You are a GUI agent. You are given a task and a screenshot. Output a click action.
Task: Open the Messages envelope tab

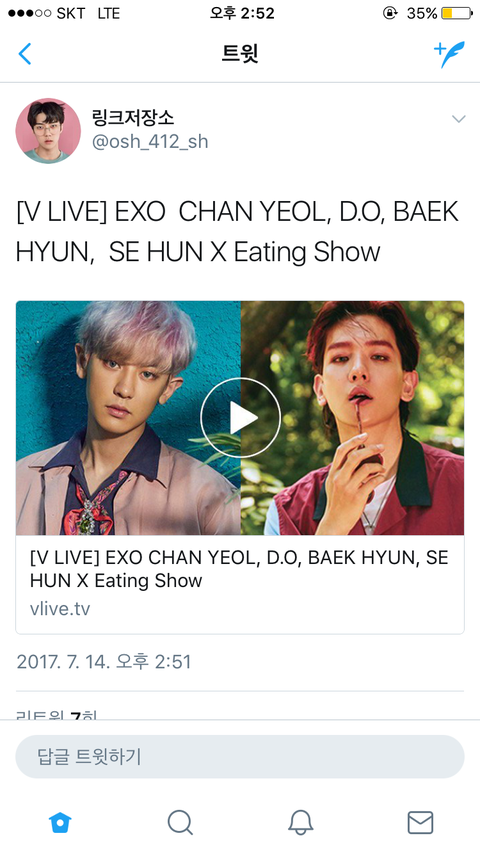coord(420,822)
